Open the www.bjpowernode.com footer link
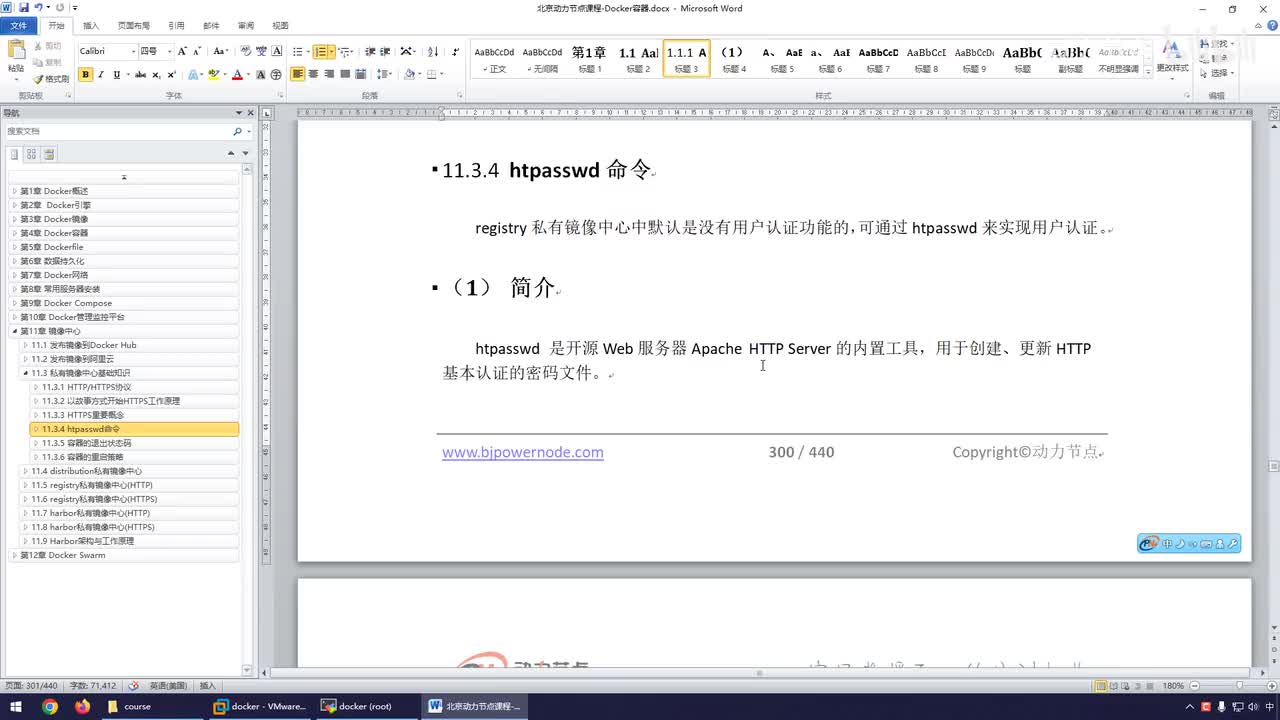This screenshot has height=720, width=1280. [x=523, y=452]
